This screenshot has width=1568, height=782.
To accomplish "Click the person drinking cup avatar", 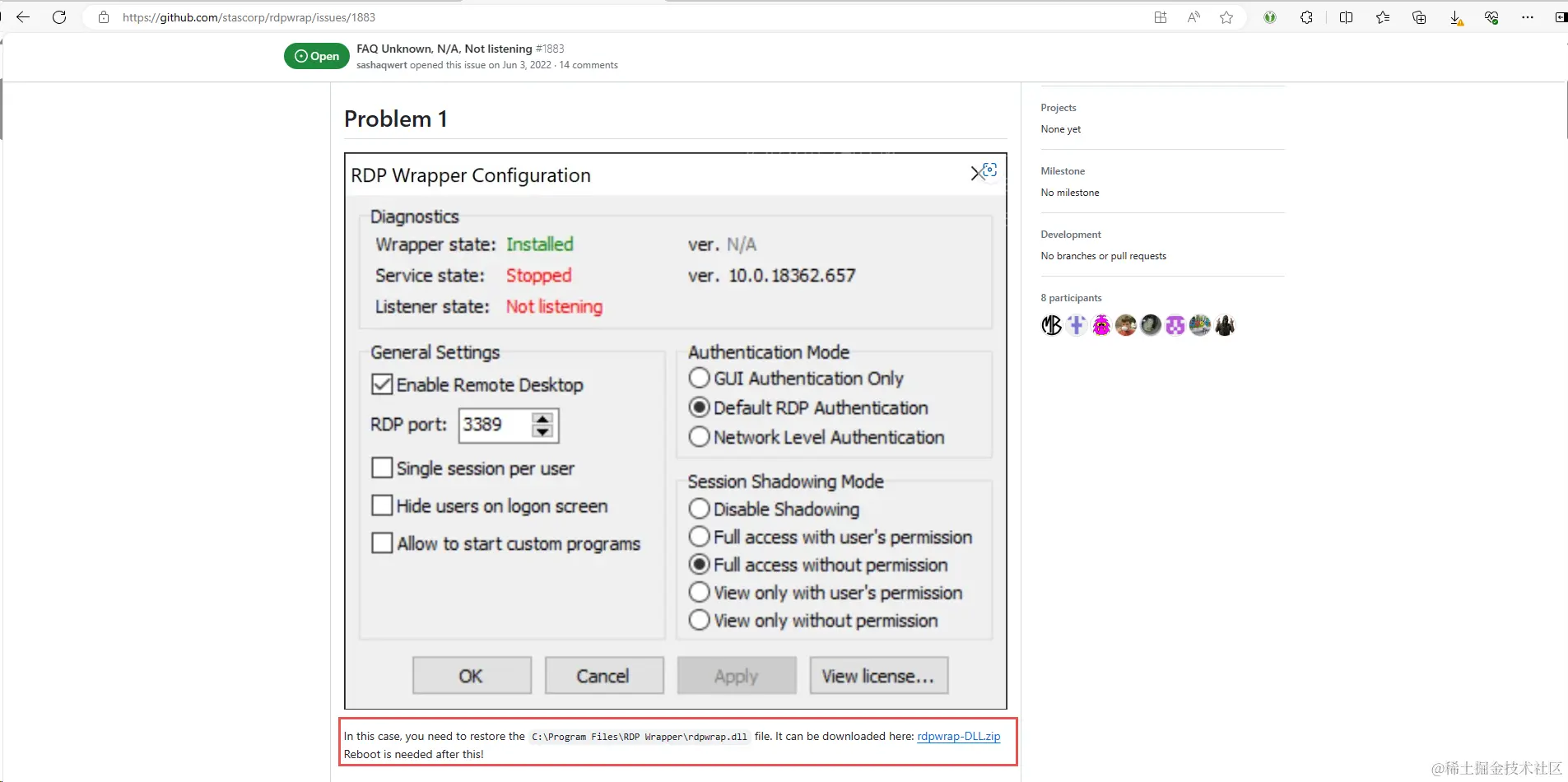I will coord(1126,325).
